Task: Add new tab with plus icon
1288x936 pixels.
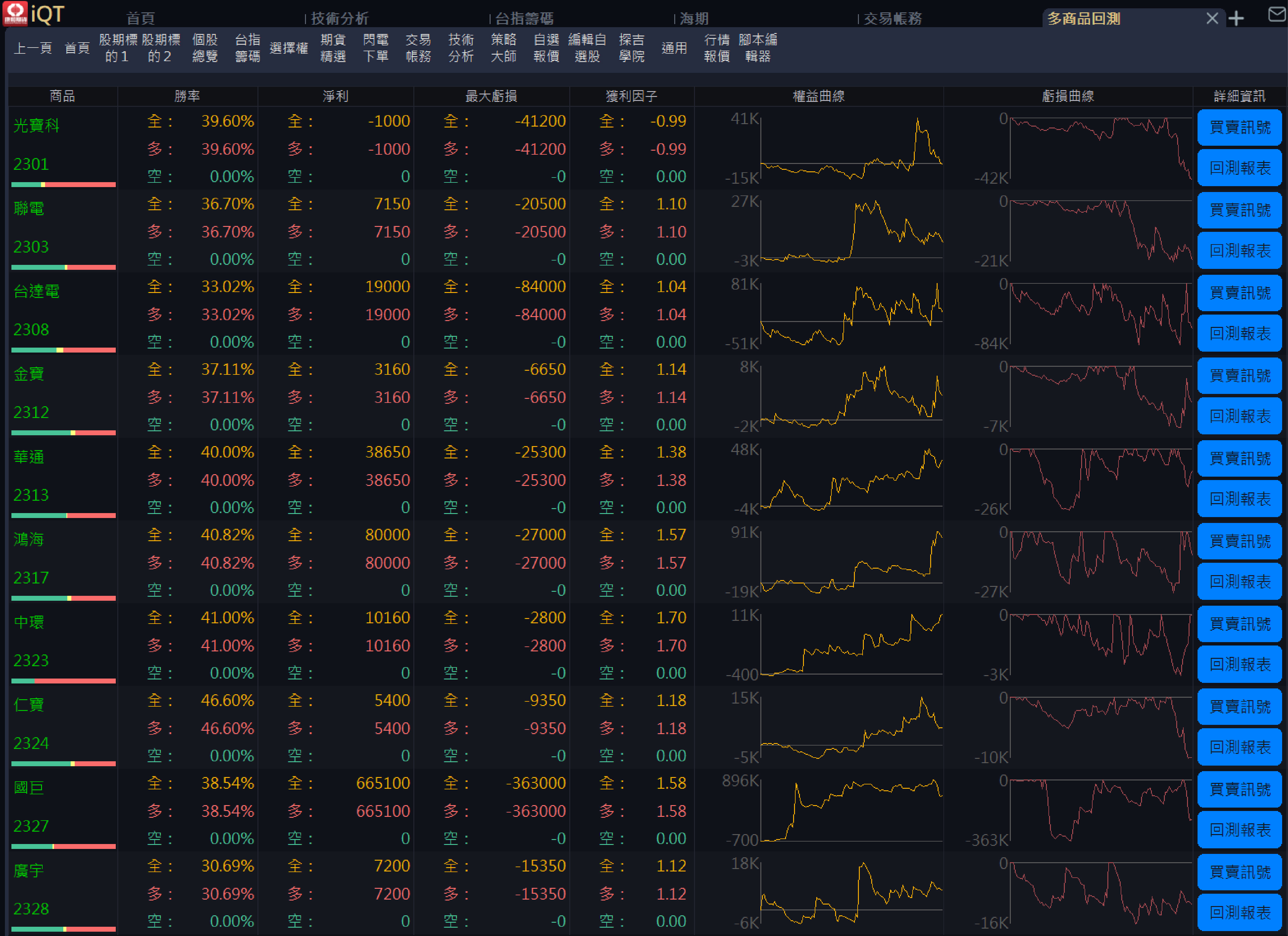Action: (x=1236, y=19)
